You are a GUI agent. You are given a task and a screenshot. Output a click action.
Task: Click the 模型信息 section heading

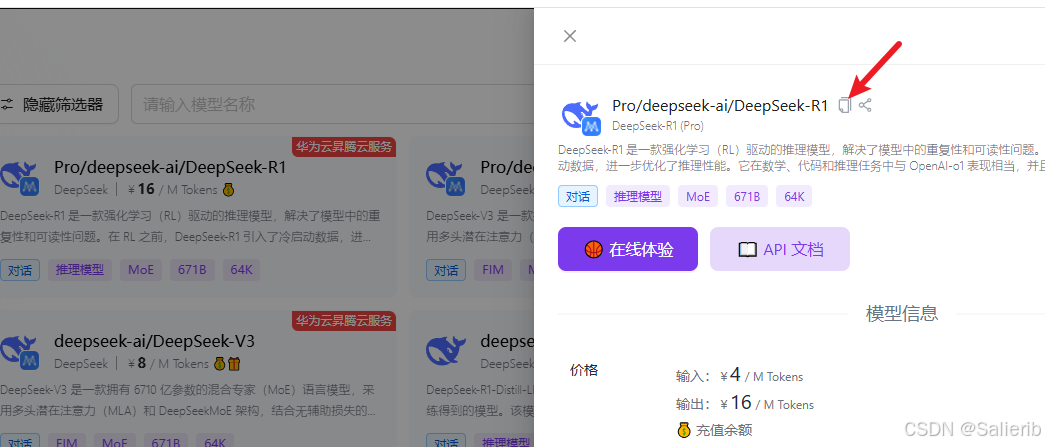(x=902, y=313)
